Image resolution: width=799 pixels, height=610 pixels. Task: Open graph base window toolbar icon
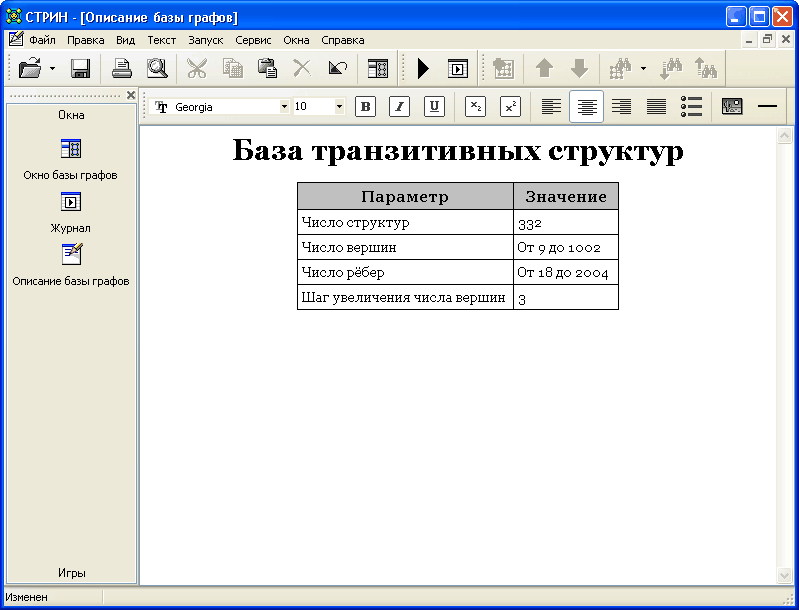coord(378,68)
